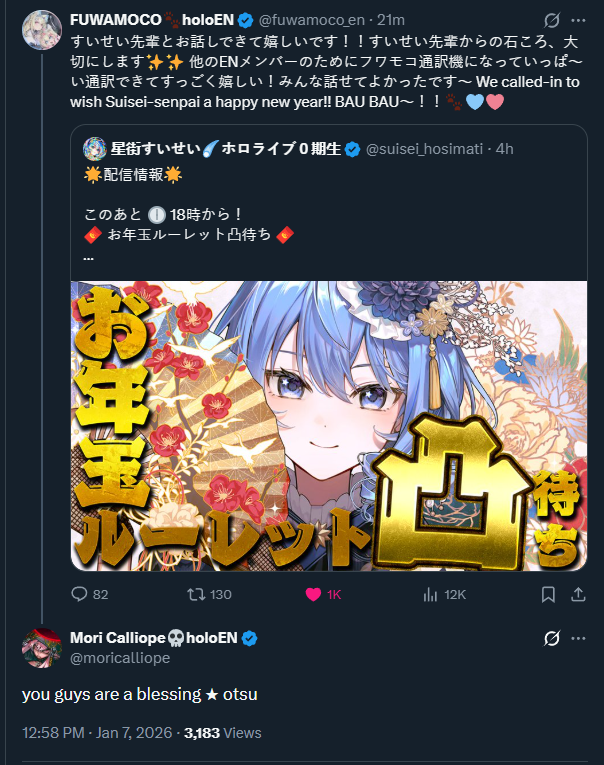Open more options on FUWAMOCO's post
The image size is (604, 765).
578,20
